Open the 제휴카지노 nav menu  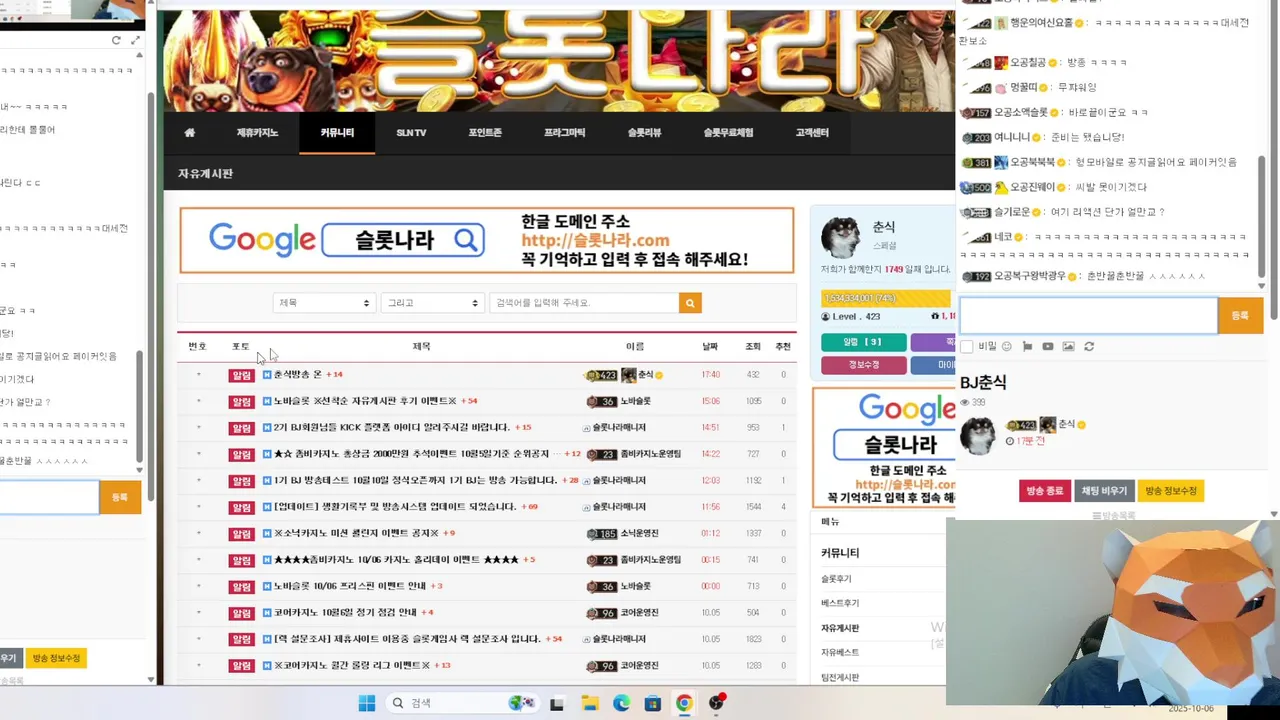tap(257, 133)
